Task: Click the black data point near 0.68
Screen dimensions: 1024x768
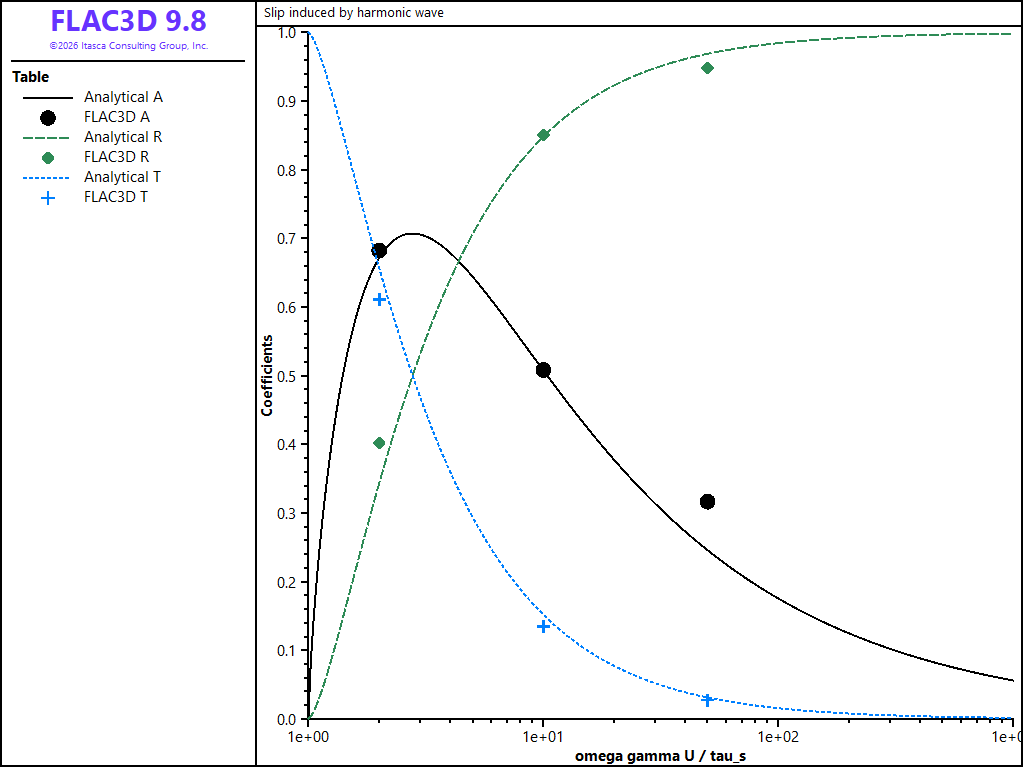Action: [379, 251]
